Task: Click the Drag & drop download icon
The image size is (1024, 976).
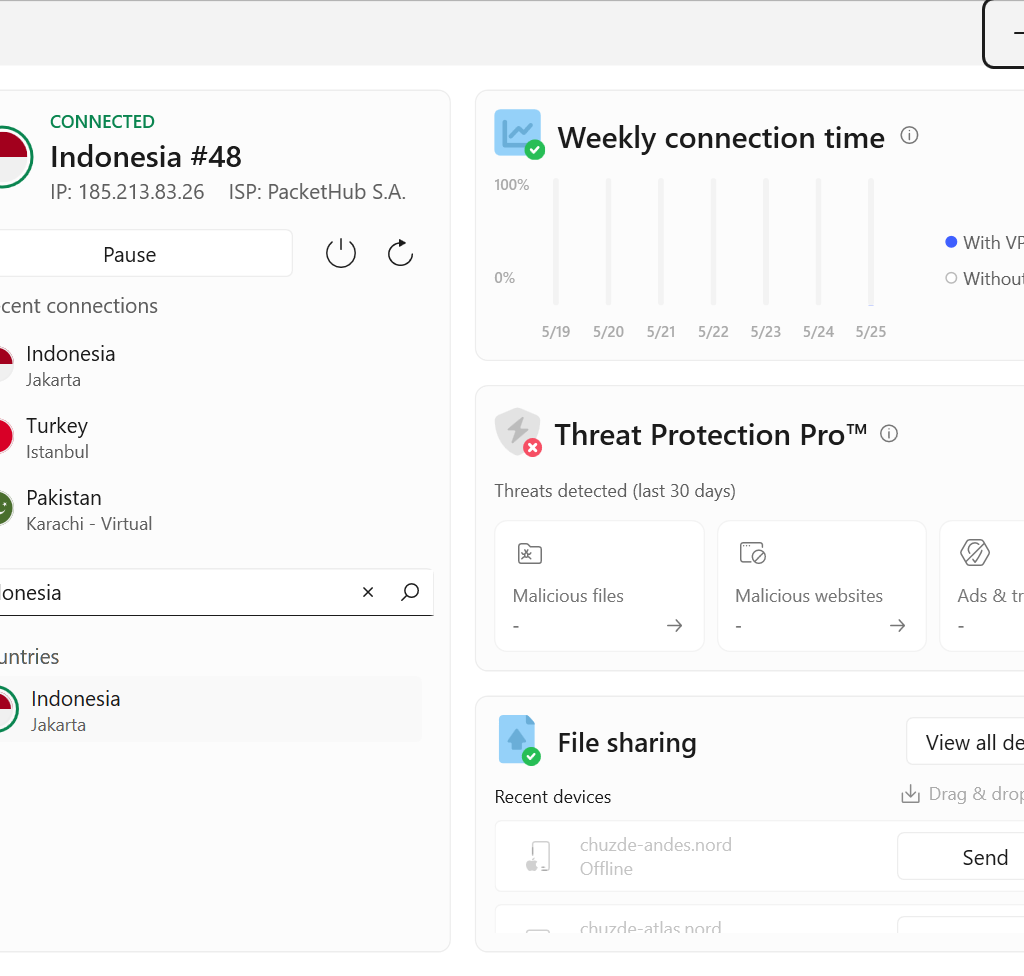Action: [x=910, y=794]
